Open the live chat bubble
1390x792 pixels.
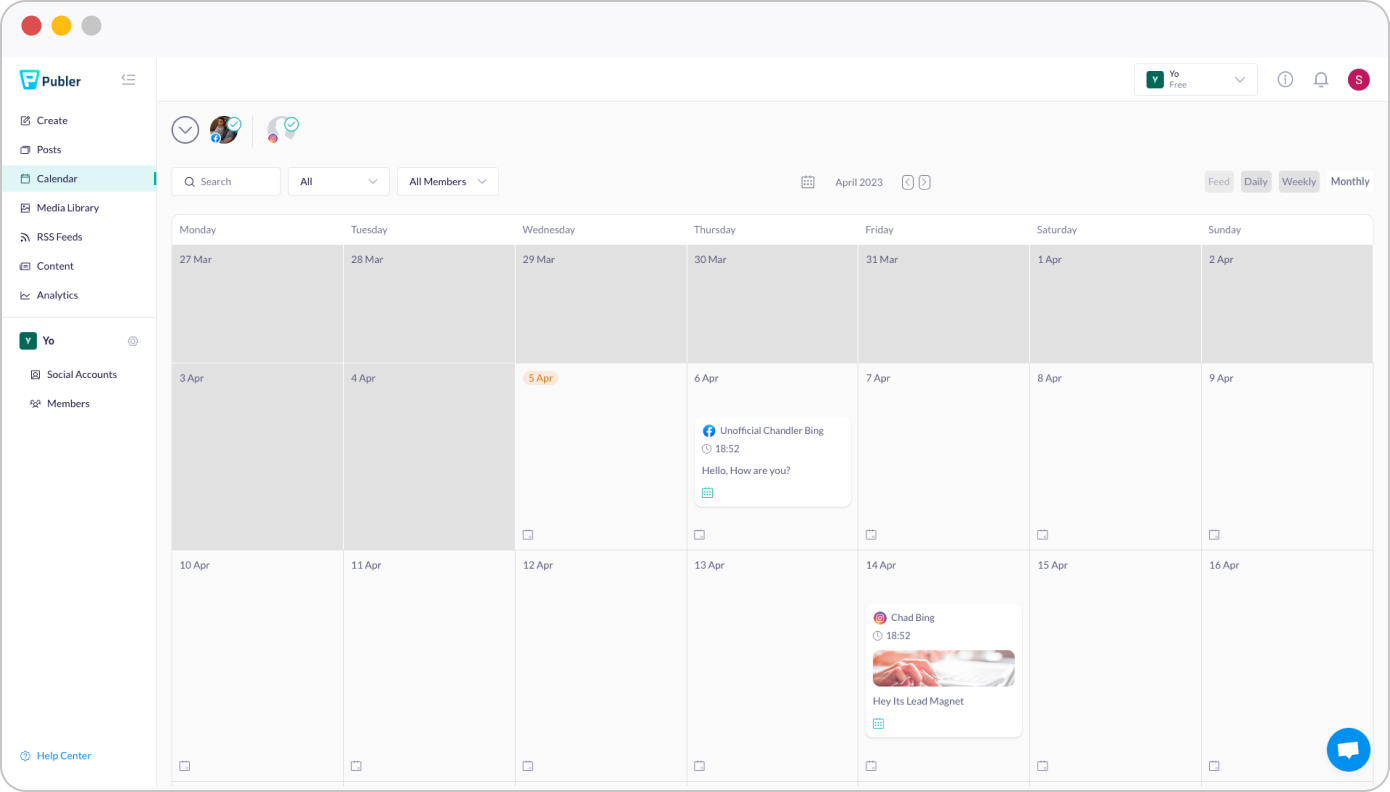(1348, 749)
